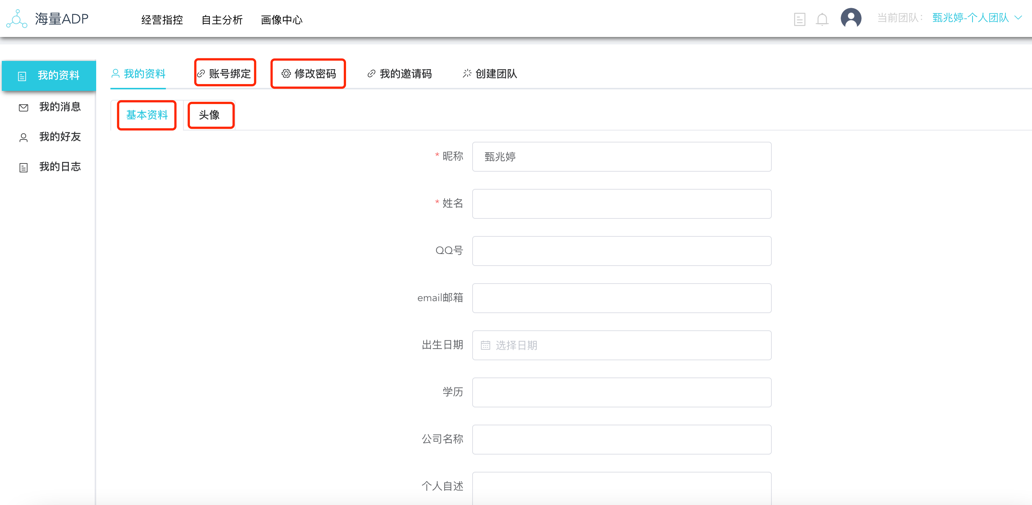This screenshot has height=505, width=1032.
Task: Click the person icon beside 我的好友
Action: 24,137
